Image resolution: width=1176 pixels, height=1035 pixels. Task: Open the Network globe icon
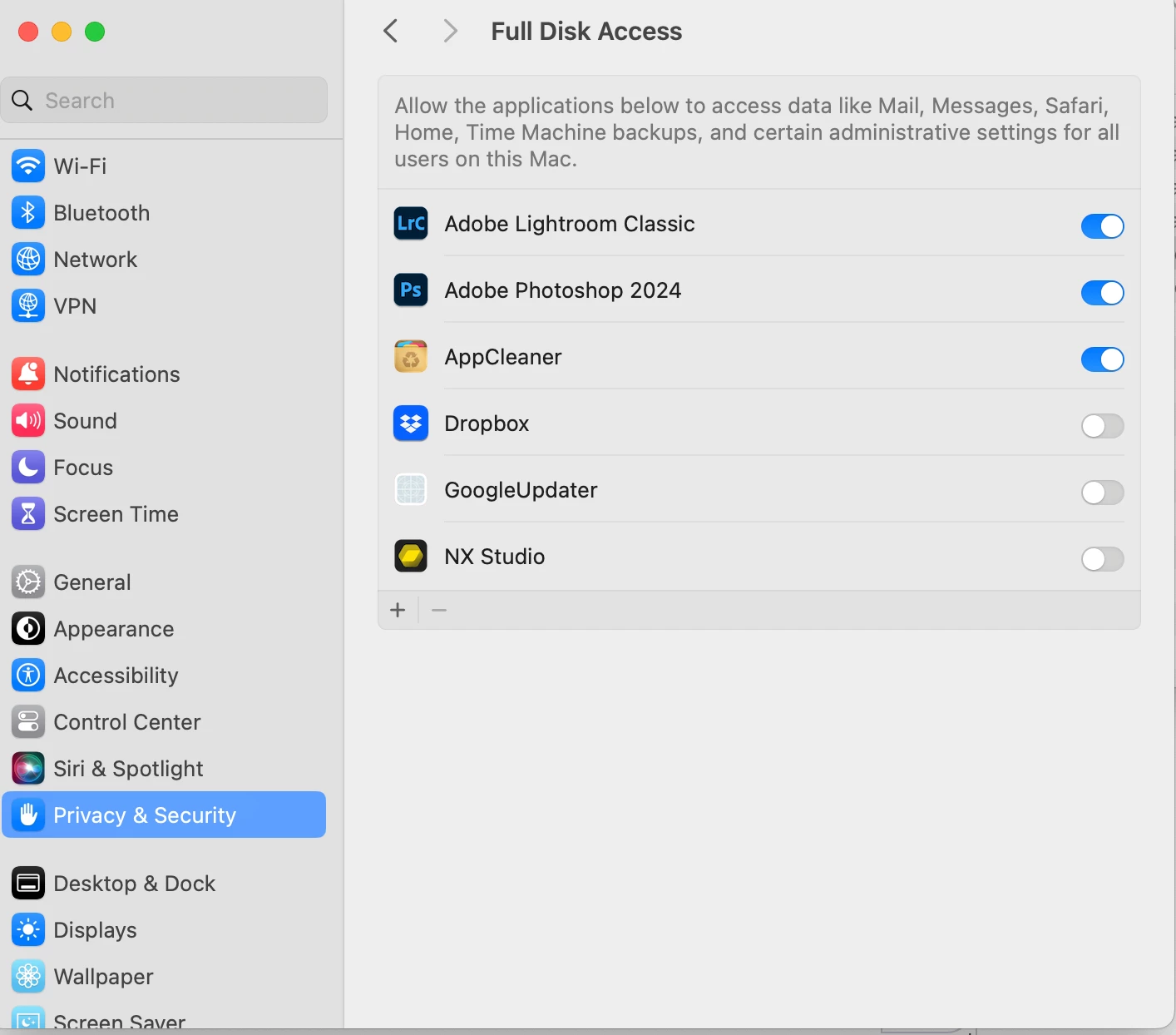(28, 260)
